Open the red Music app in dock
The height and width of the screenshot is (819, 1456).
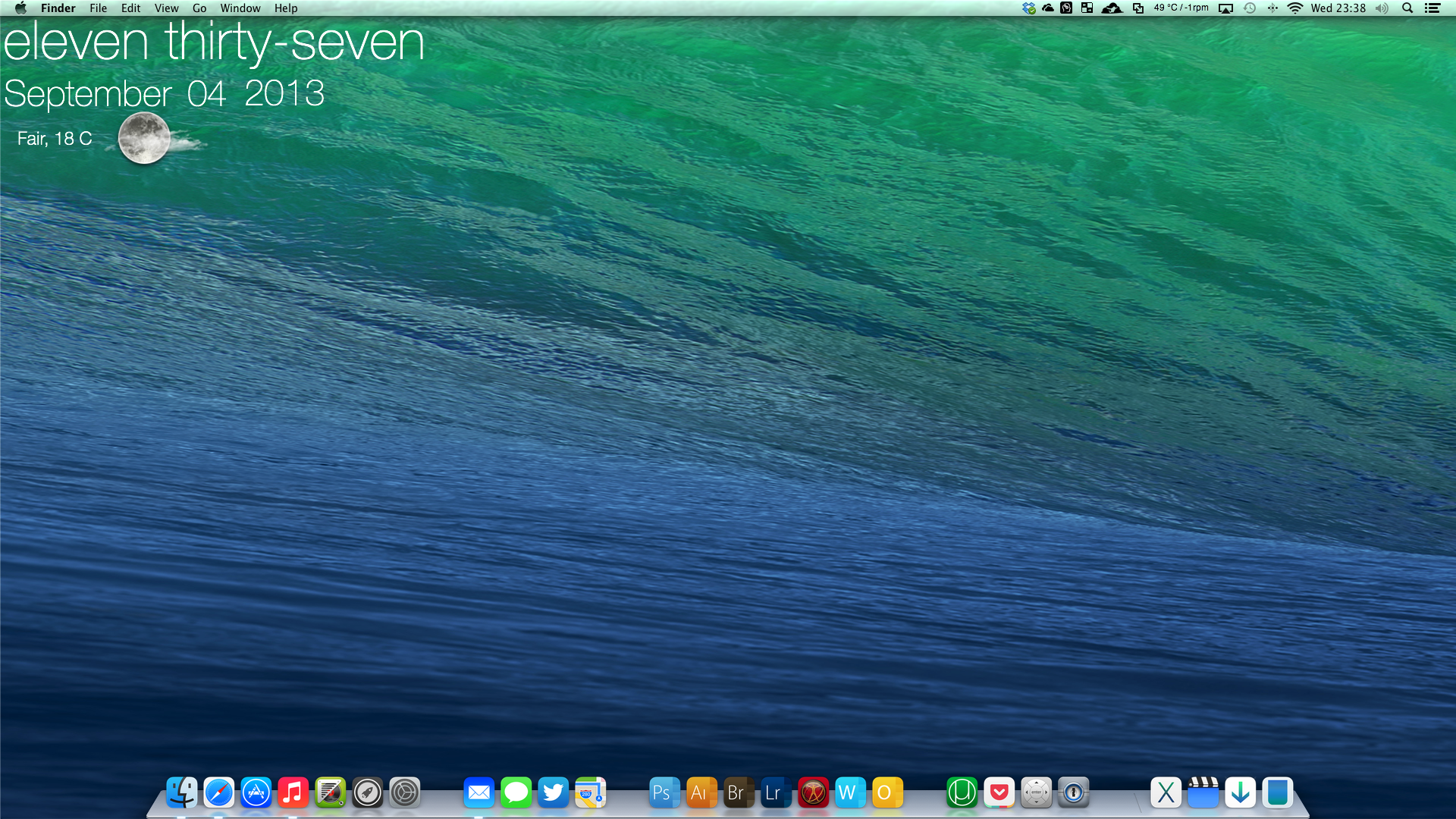click(293, 792)
